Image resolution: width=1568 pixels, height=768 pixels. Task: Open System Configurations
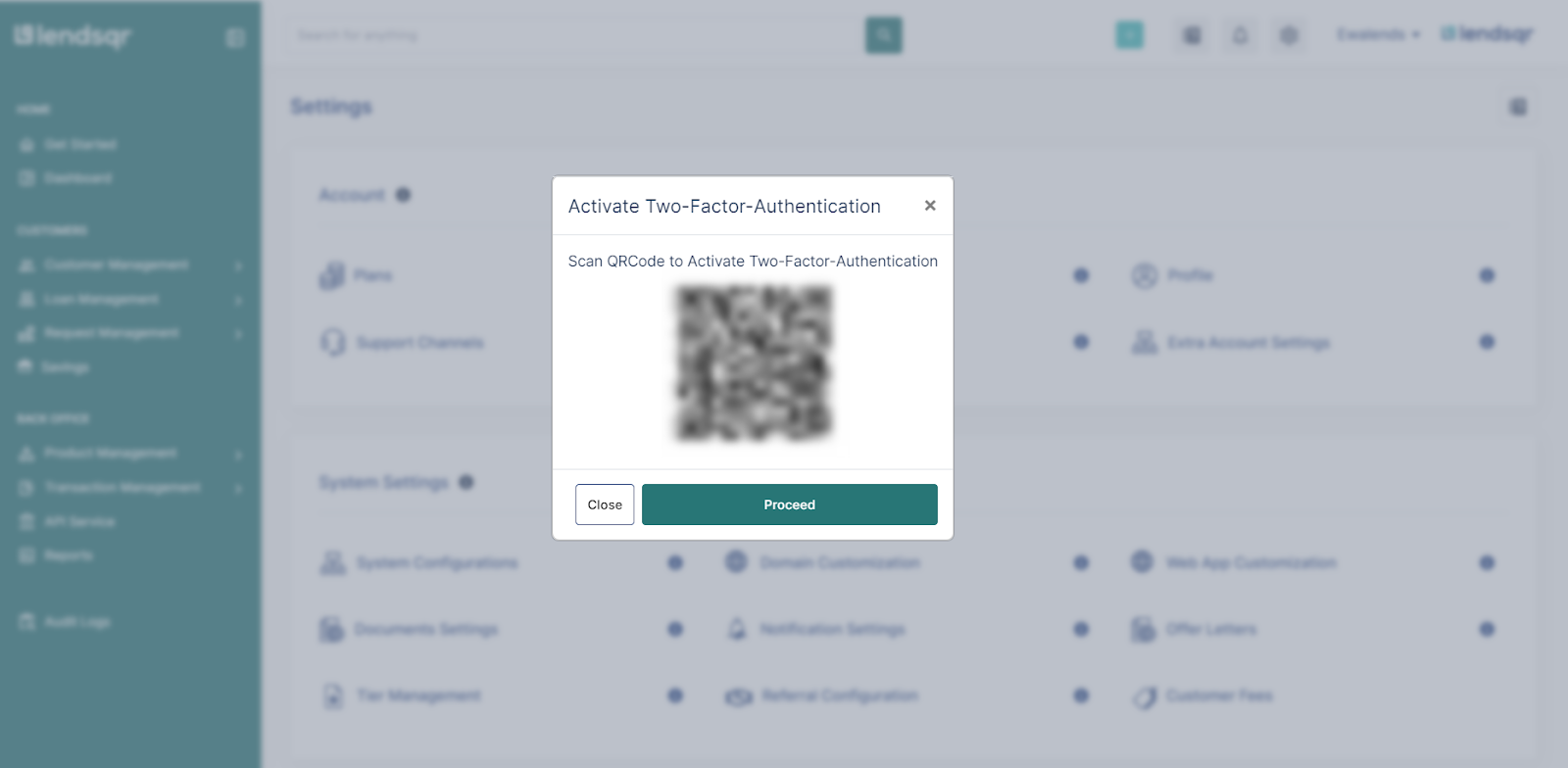pos(418,563)
